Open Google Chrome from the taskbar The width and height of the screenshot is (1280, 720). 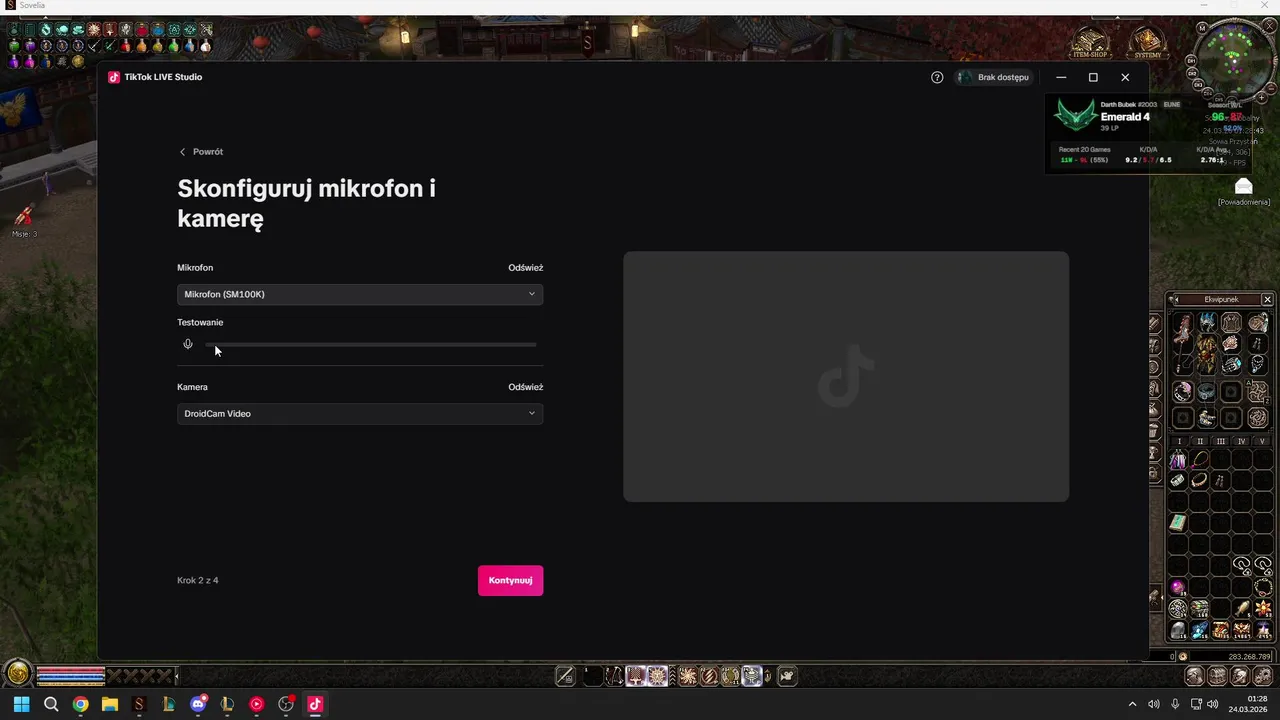click(x=80, y=704)
